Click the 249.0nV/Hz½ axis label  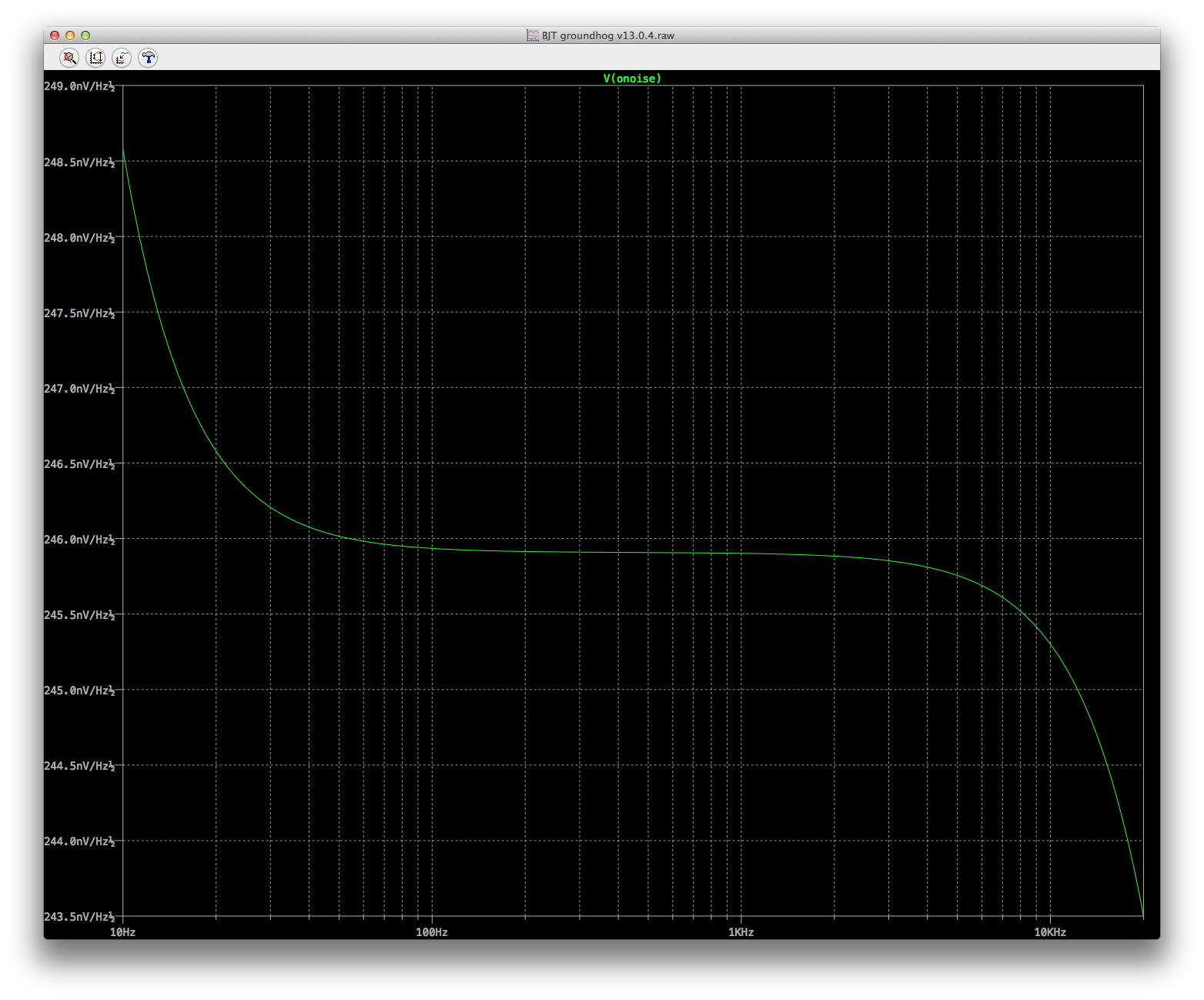click(79, 86)
